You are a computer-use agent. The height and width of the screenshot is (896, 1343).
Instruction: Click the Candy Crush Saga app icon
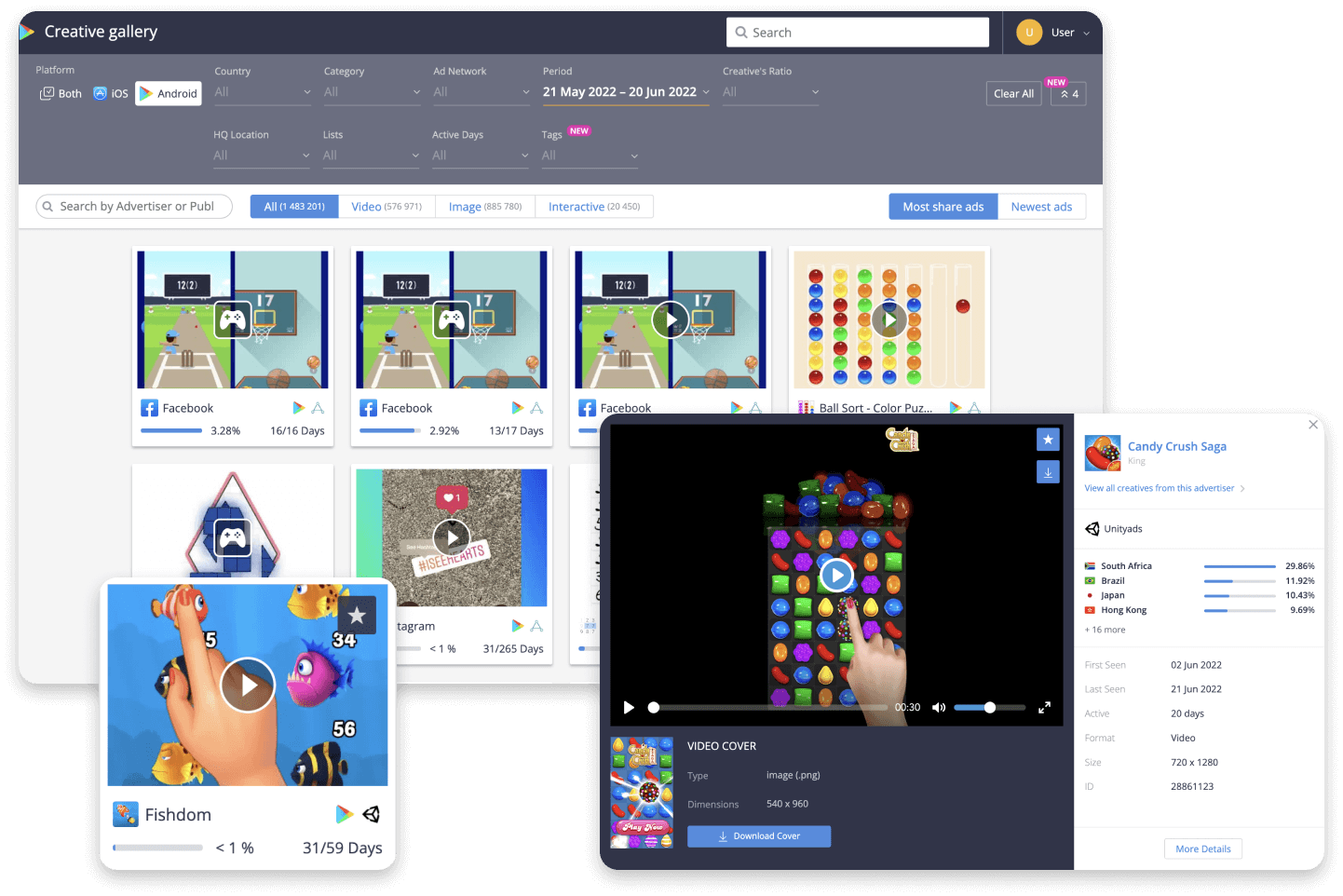(x=1103, y=453)
